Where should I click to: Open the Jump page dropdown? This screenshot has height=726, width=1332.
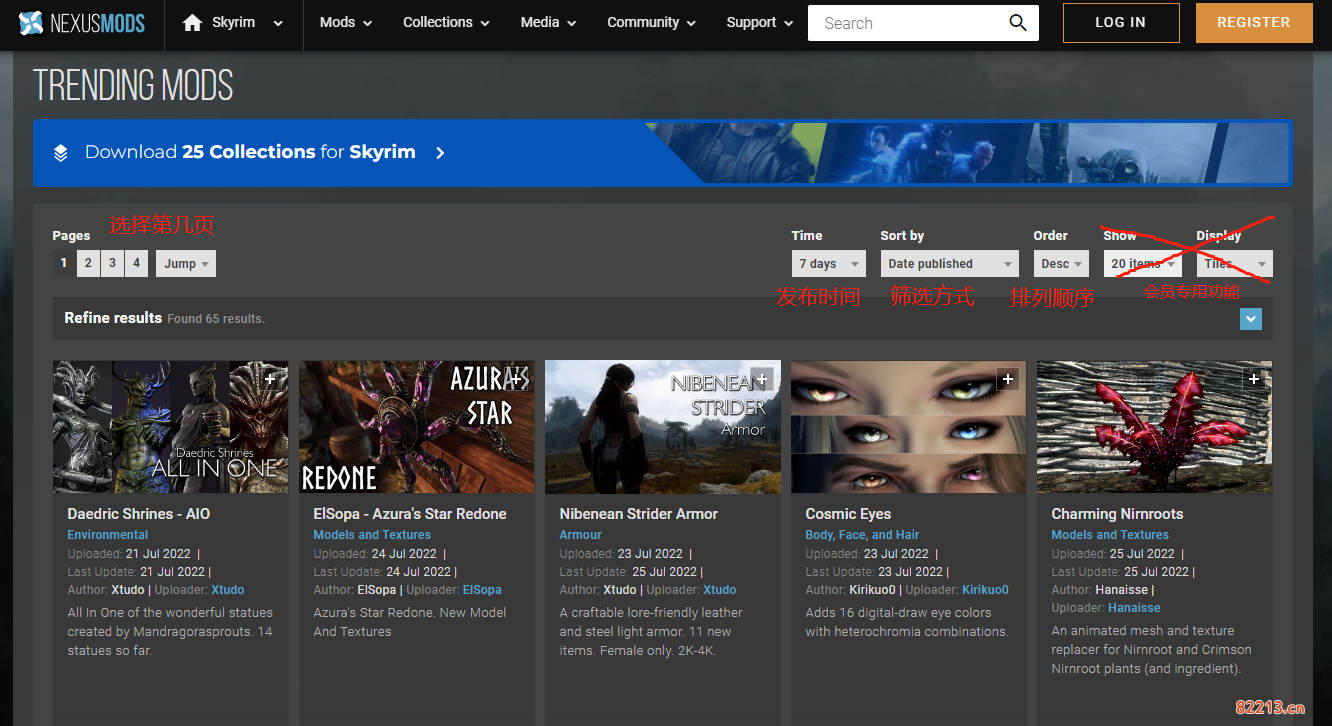pos(186,264)
